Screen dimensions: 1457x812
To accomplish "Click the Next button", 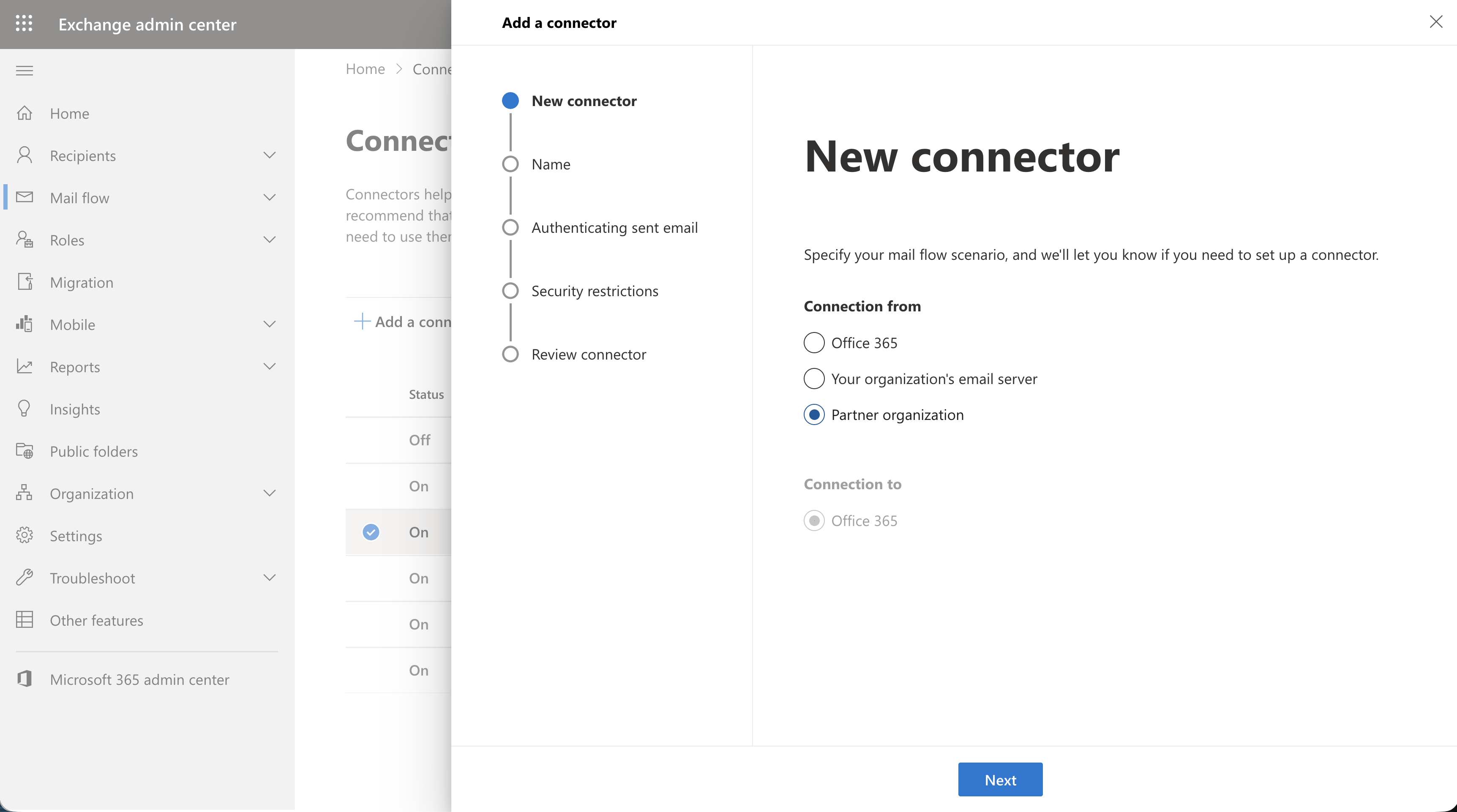I will [1000, 780].
